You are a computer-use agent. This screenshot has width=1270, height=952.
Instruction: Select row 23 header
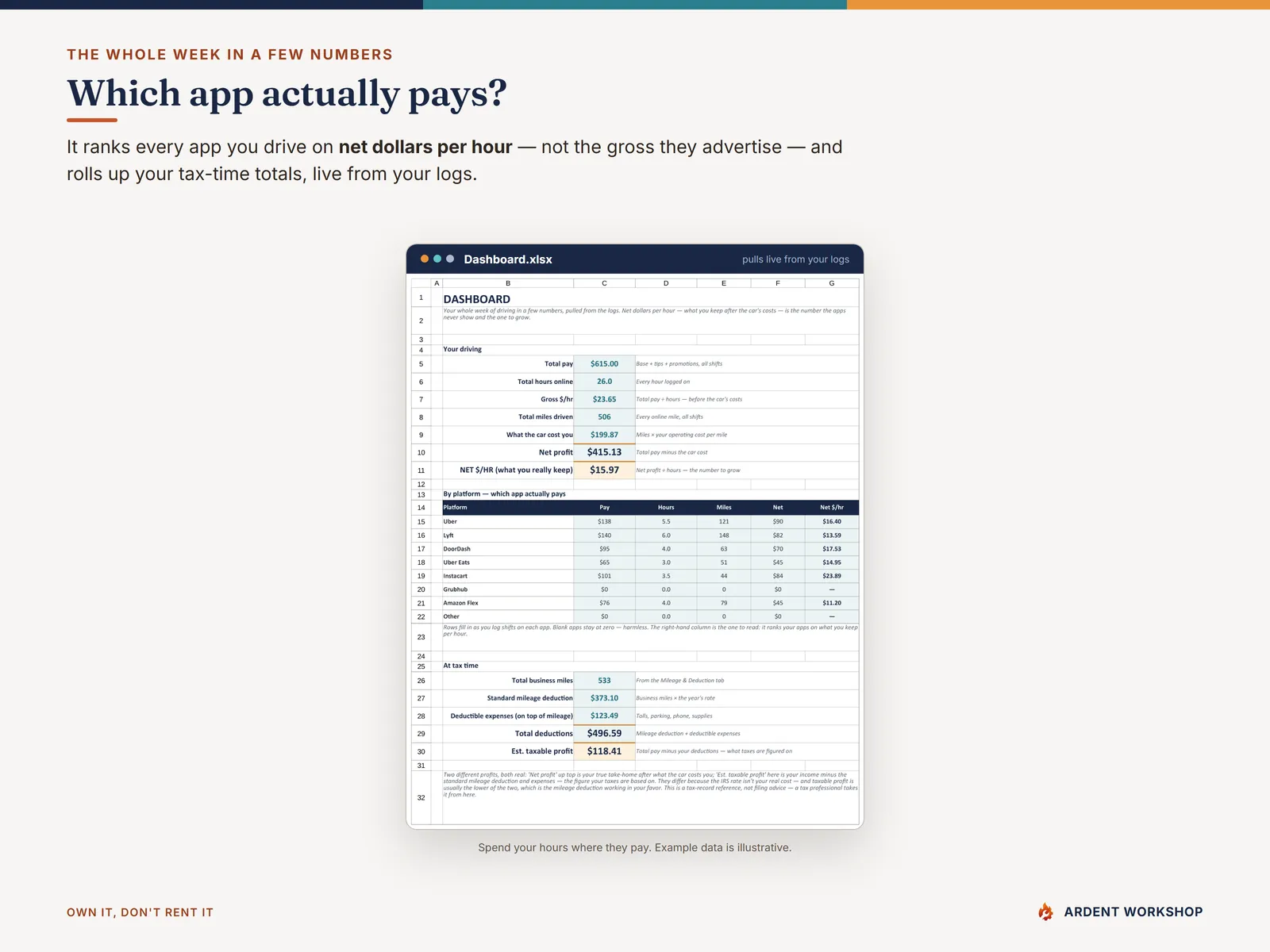pyautogui.click(x=421, y=637)
